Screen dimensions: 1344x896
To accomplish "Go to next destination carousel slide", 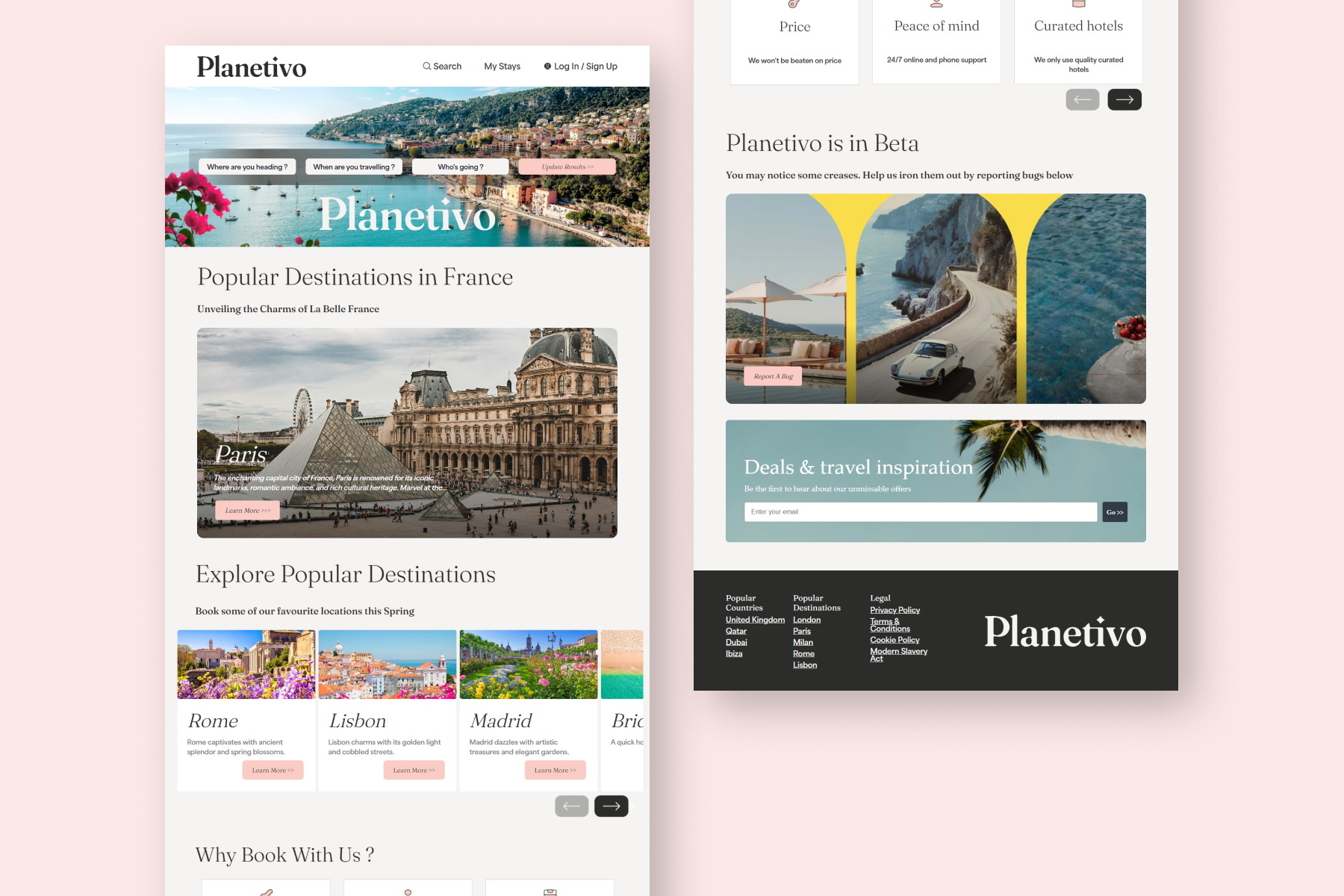I will [x=611, y=806].
